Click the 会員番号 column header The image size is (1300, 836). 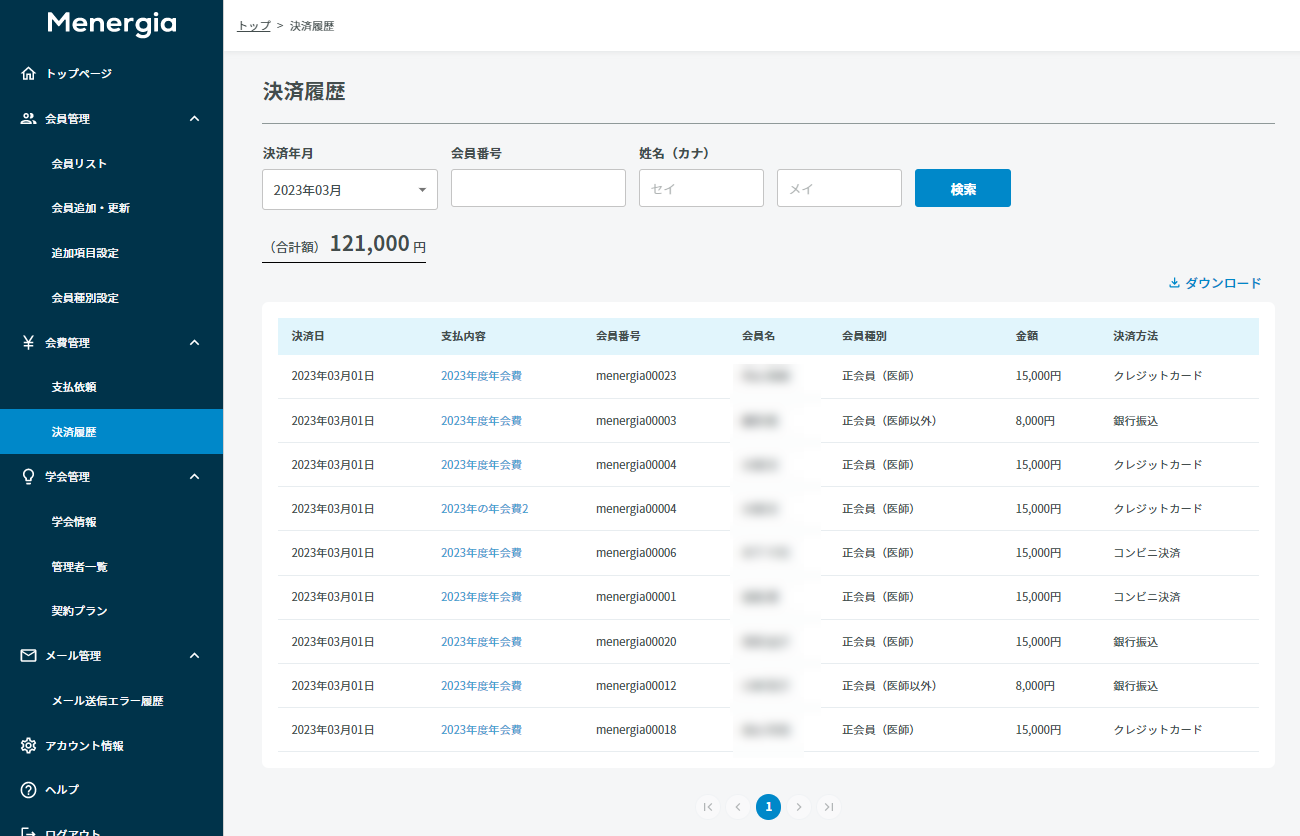pyautogui.click(x=618, y=337)
